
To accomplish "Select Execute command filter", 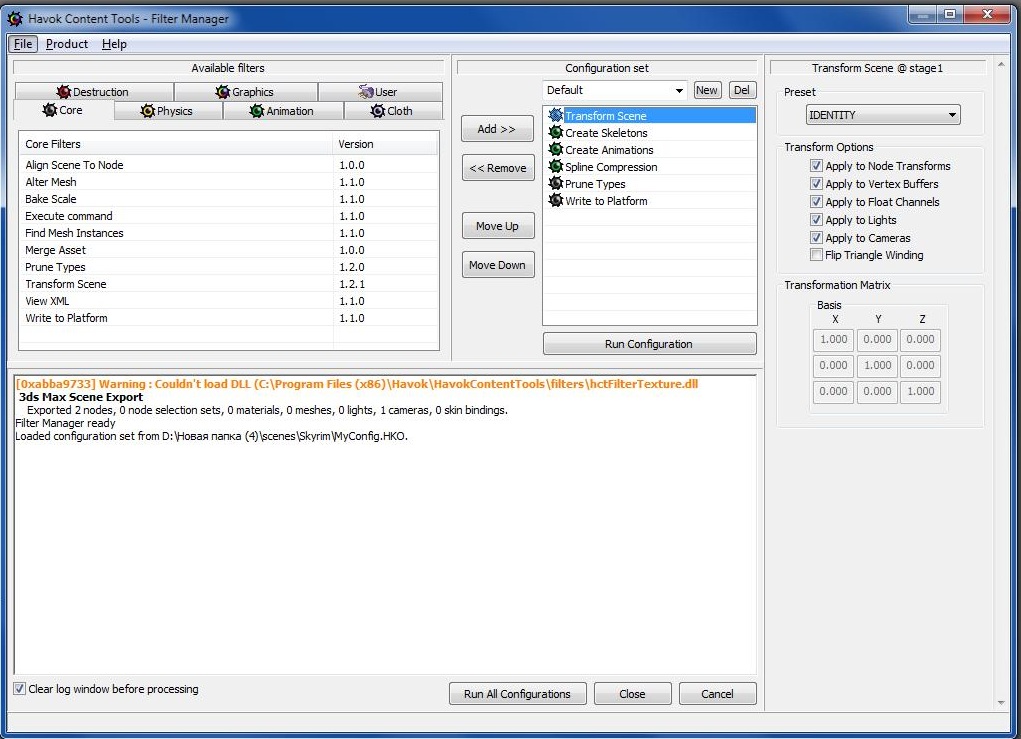I will [229, 216].
